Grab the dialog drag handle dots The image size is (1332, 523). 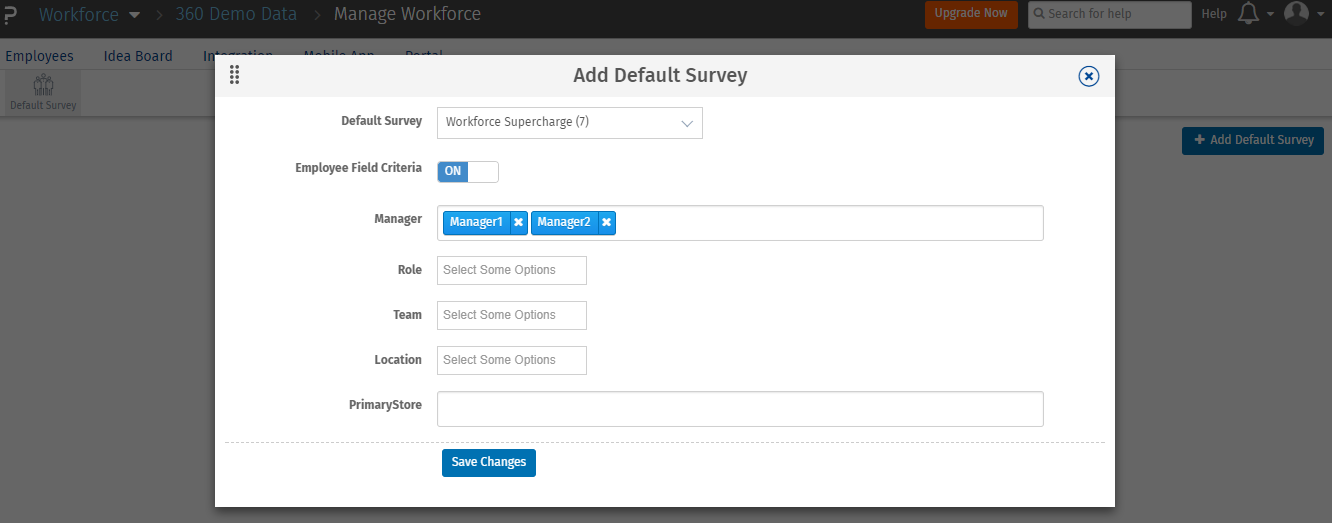[x=234, y=75]
